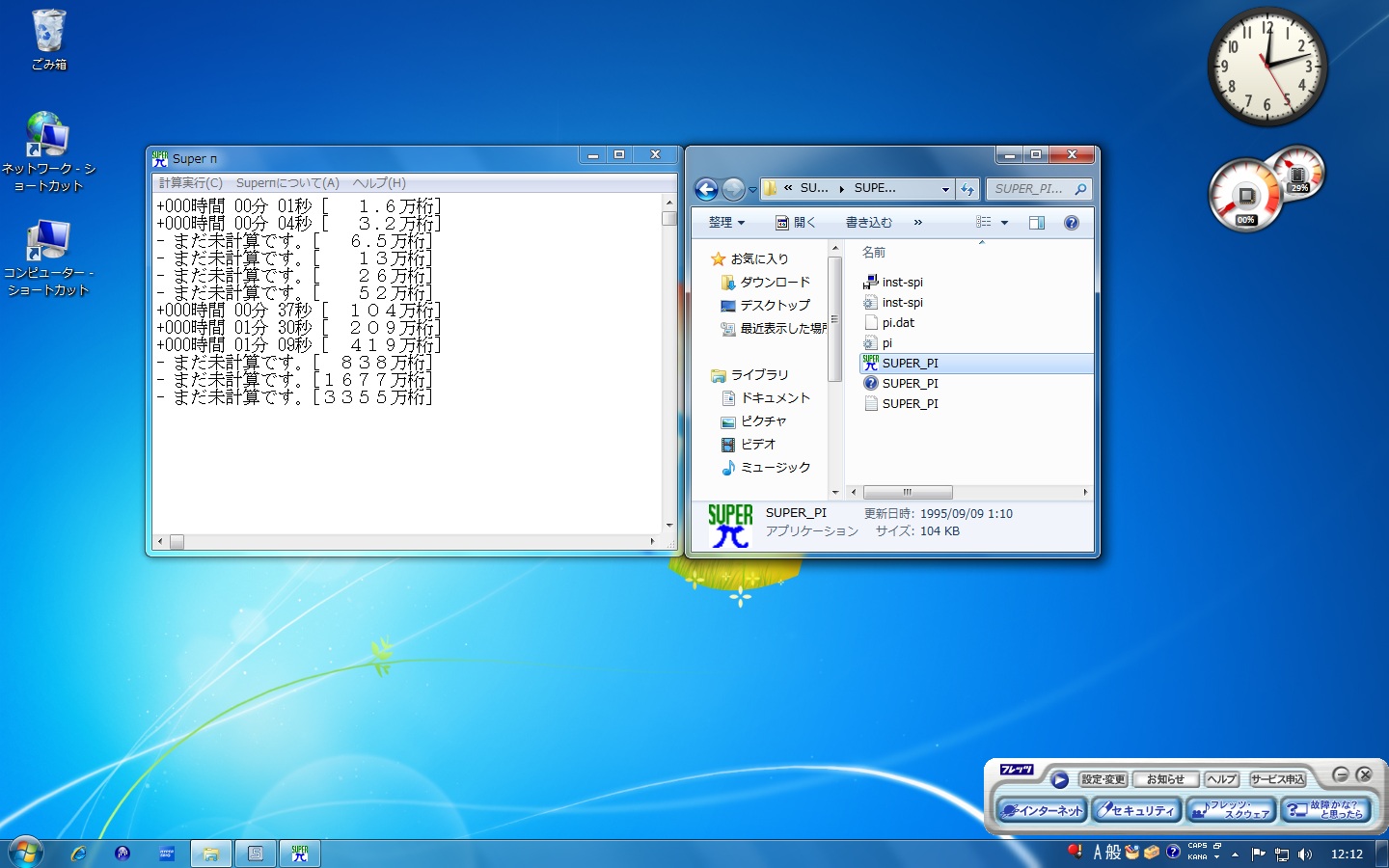The height and width of the screenshot is (868, 1389).
Task: Select ドキュメント under ライブラリ
Action: (x=766, y=398)
